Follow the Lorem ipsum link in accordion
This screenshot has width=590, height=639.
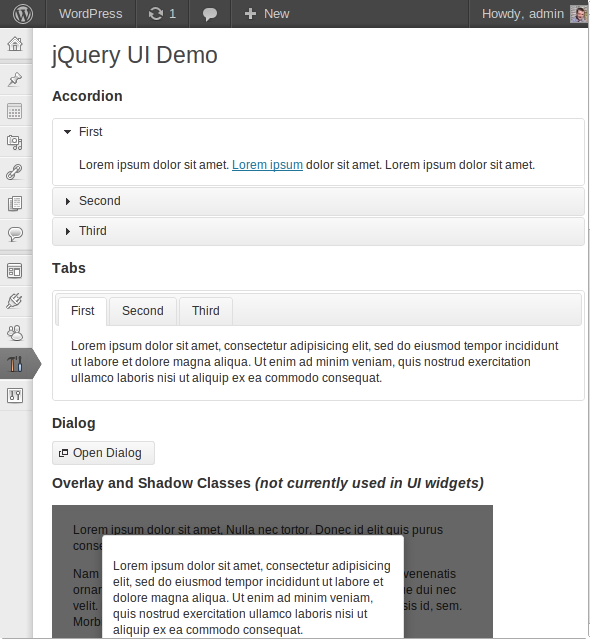tap(267, 165)
